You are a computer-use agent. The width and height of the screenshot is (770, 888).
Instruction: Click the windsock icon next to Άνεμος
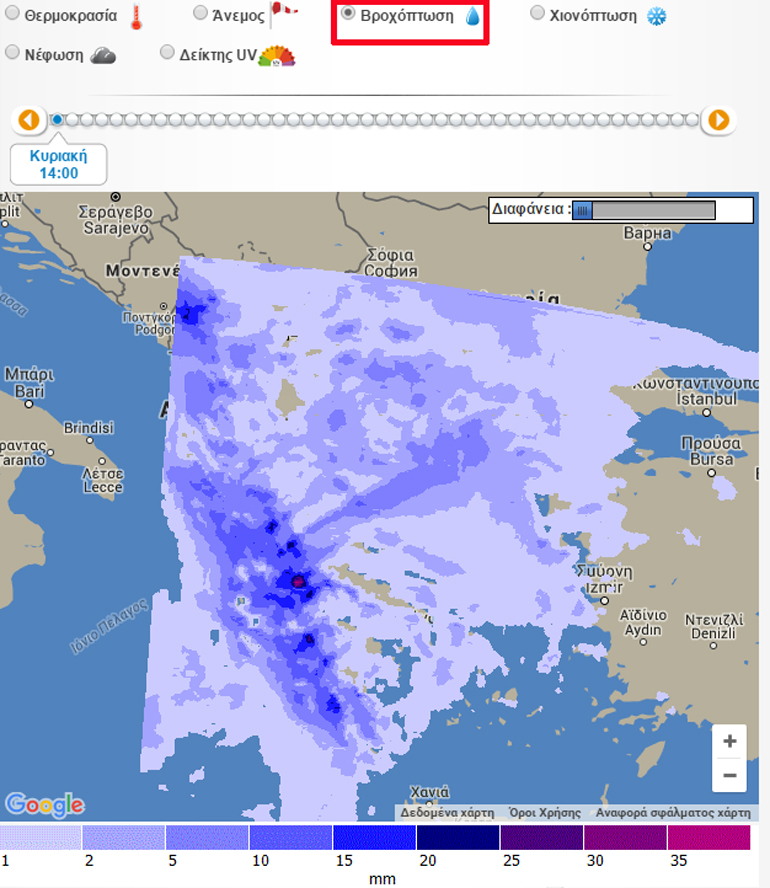pos(285,15)
